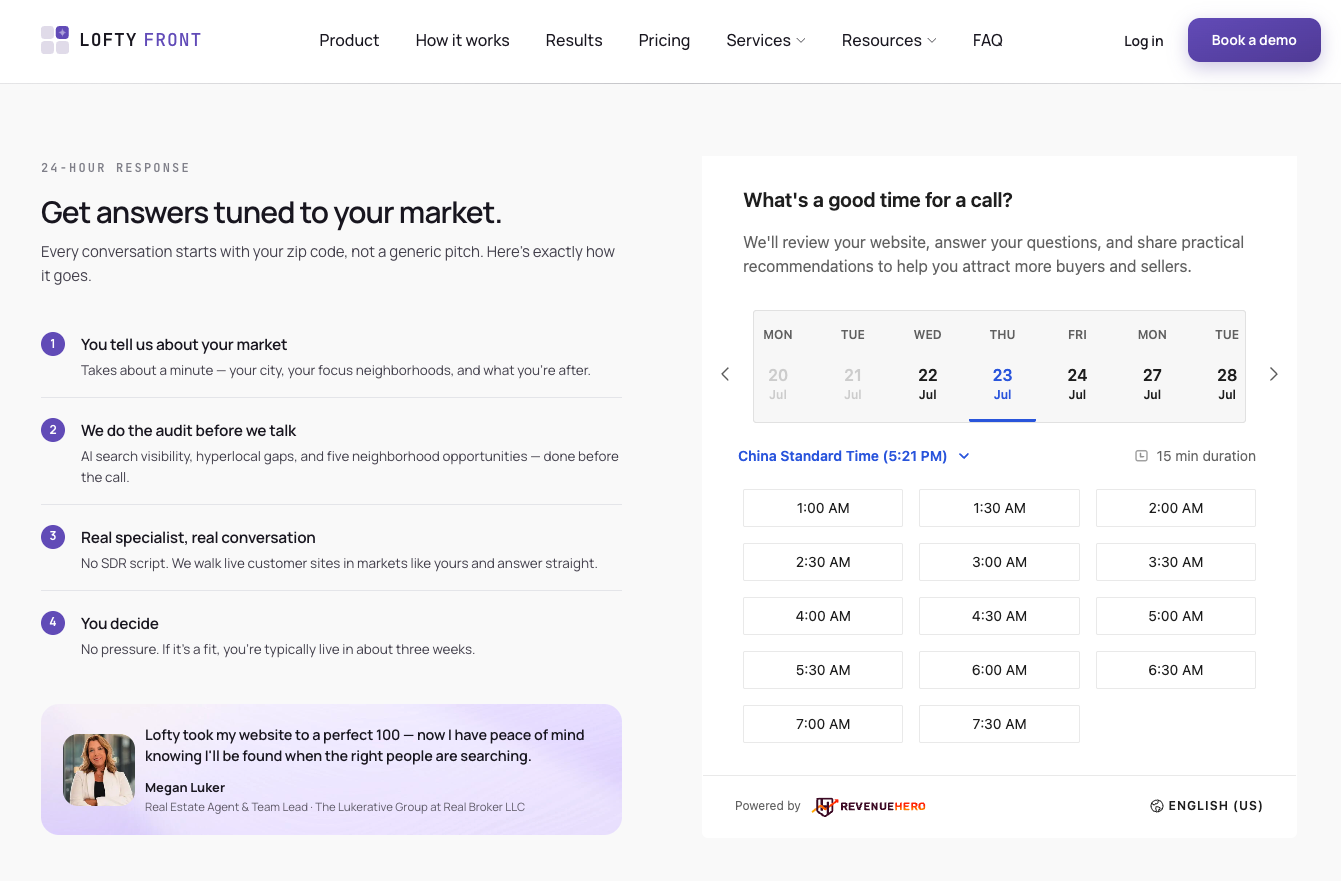Open the Pricing menu item
1341x881 pixels.
[x=664, y=40]
